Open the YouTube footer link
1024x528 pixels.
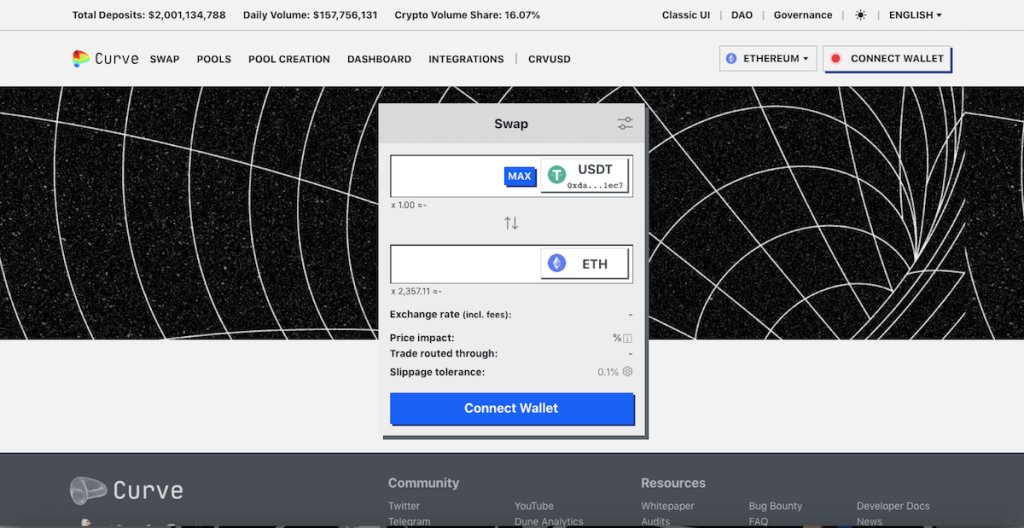click(x=534, y=506)
